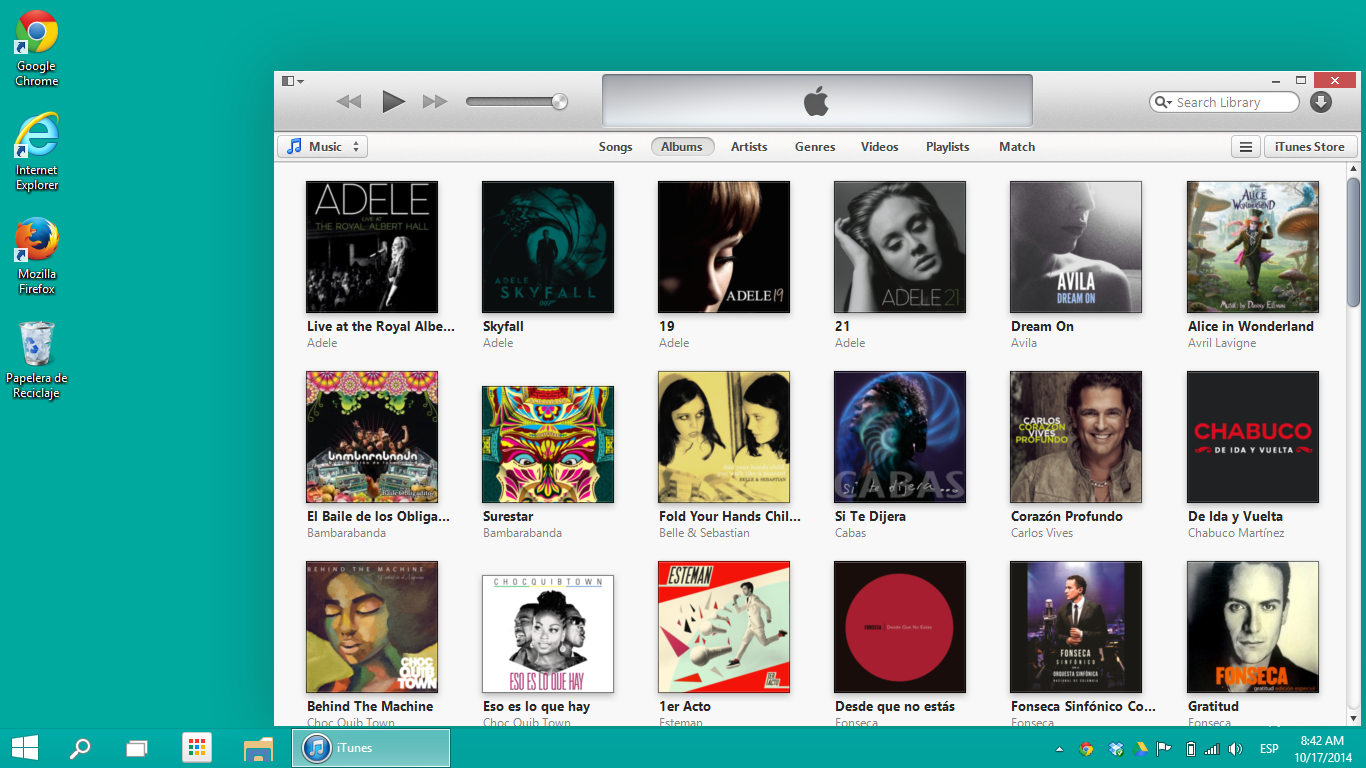
Task: Open the Windows Start menu
Action: pyautogui.click(x=25, y=748)
